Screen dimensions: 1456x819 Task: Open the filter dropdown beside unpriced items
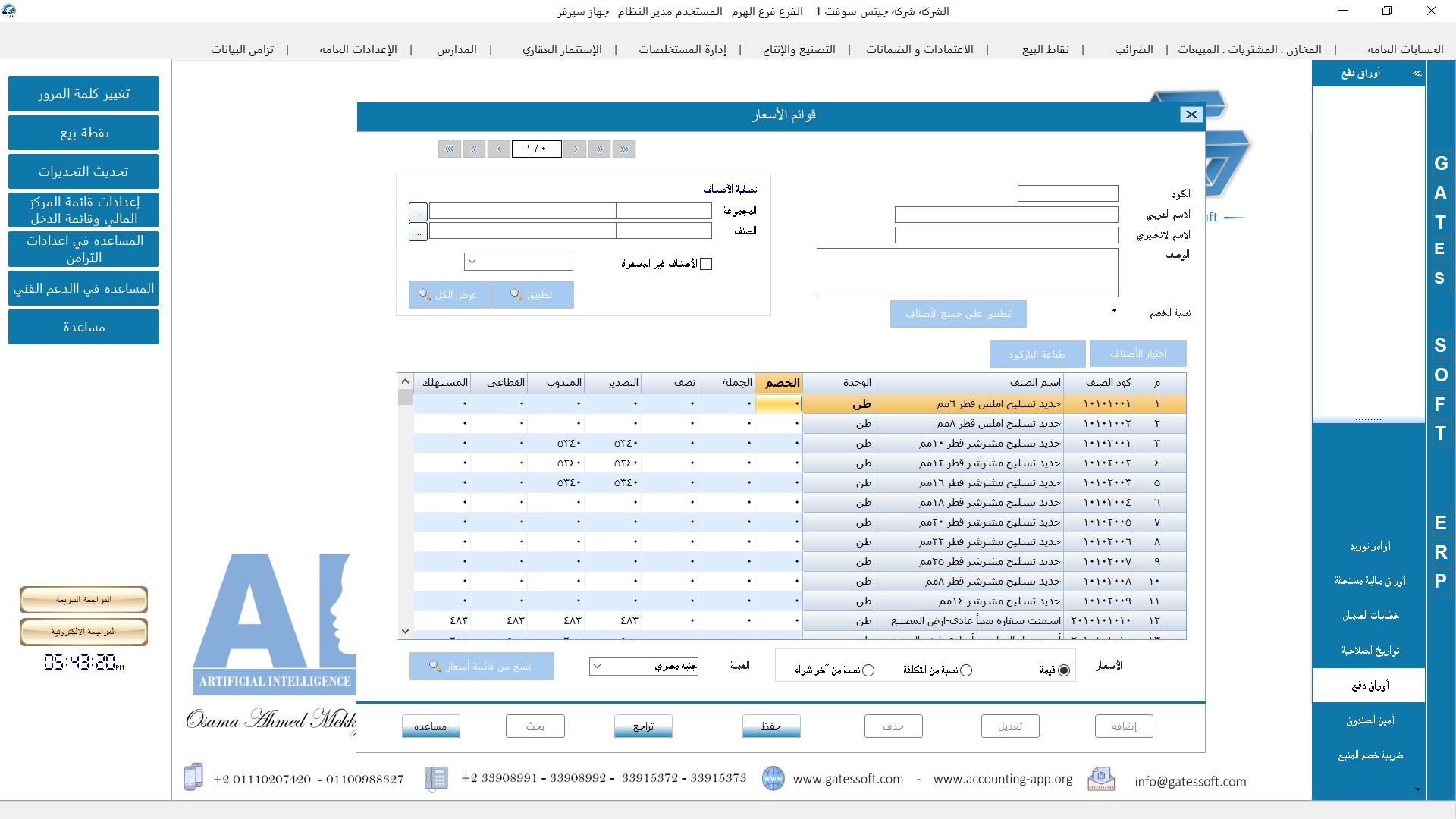pyautogui.click(x=519, y=262)
